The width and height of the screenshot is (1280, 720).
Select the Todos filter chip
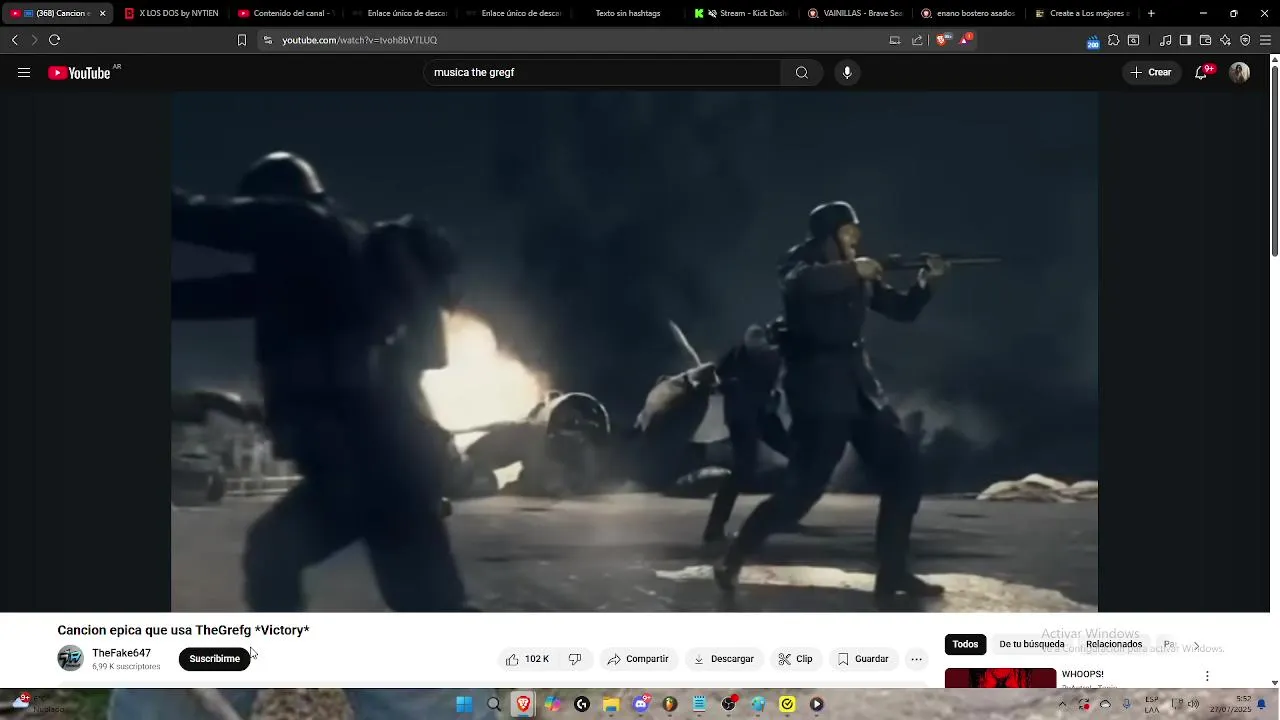965,645
